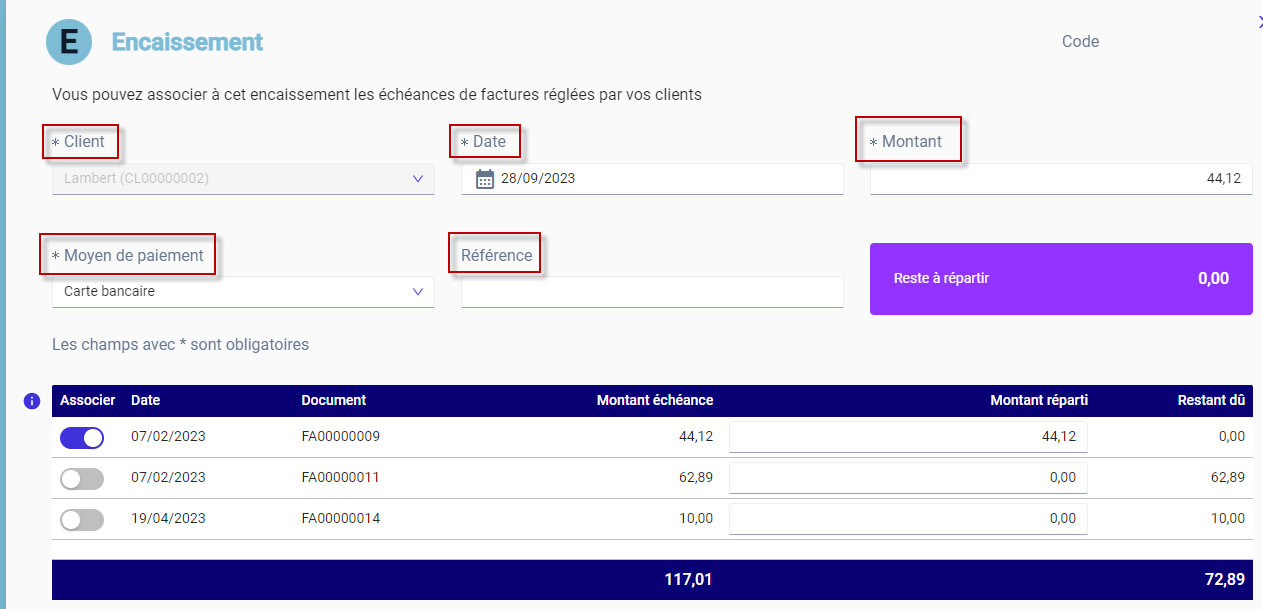
Task: Click the Reste à répartir purple box
Action: coord(1061,279)
